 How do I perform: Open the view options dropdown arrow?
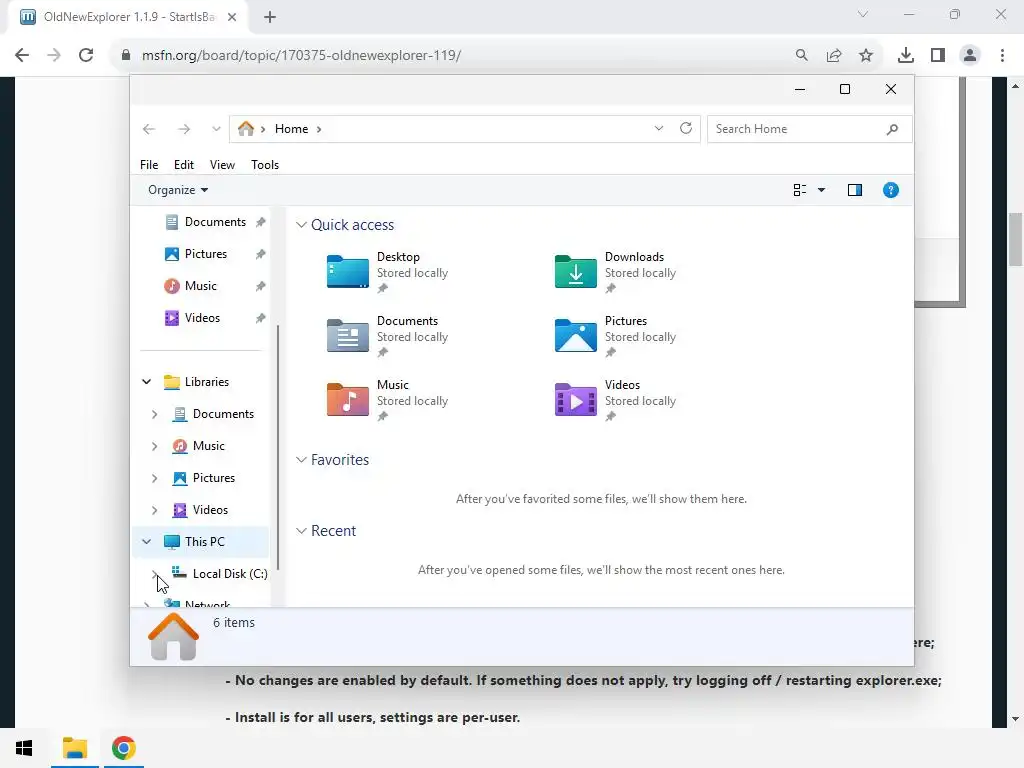pyautogui.click(x=822, y=190)
